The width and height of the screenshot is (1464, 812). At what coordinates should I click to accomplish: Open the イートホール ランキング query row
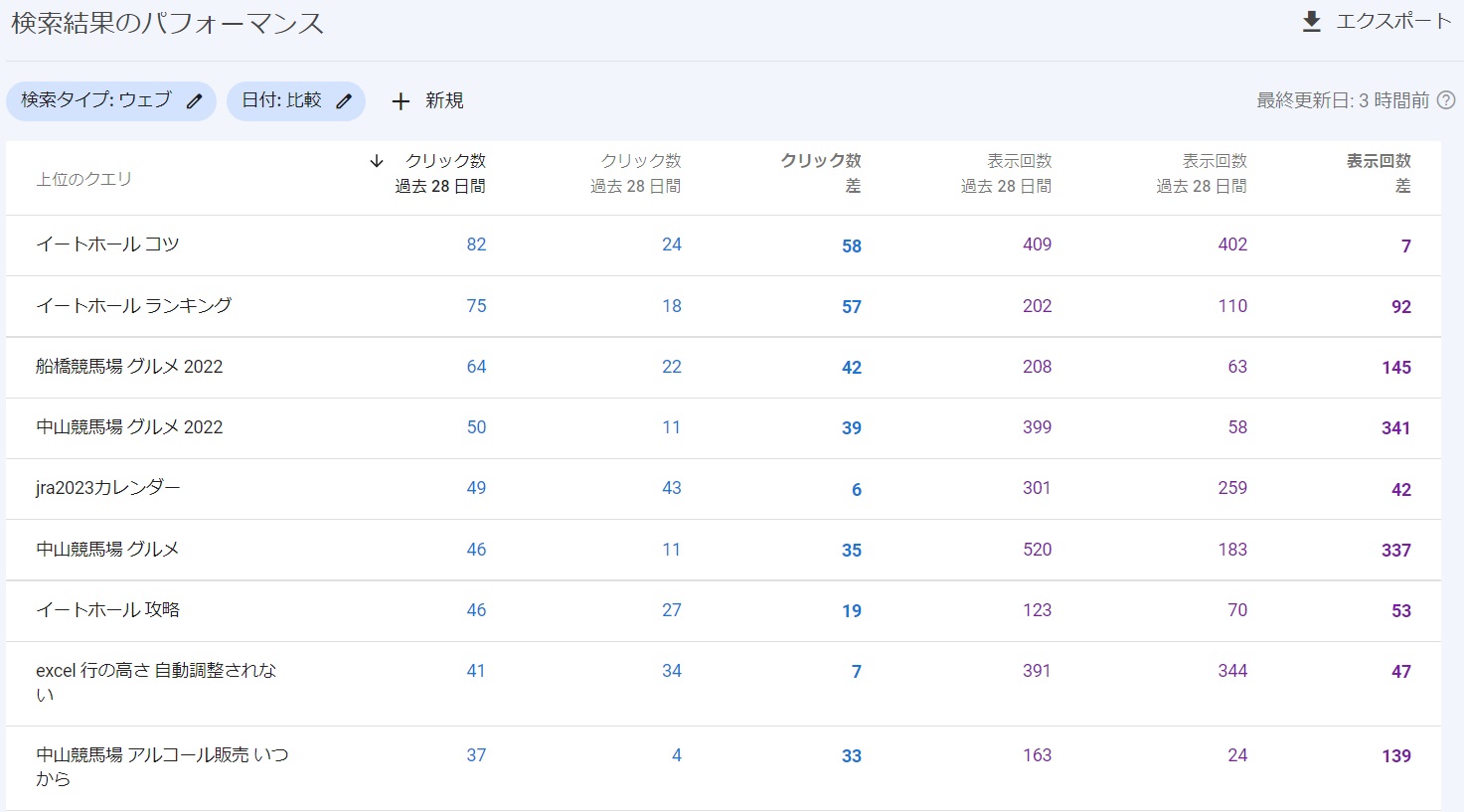(x=133, y=306)
